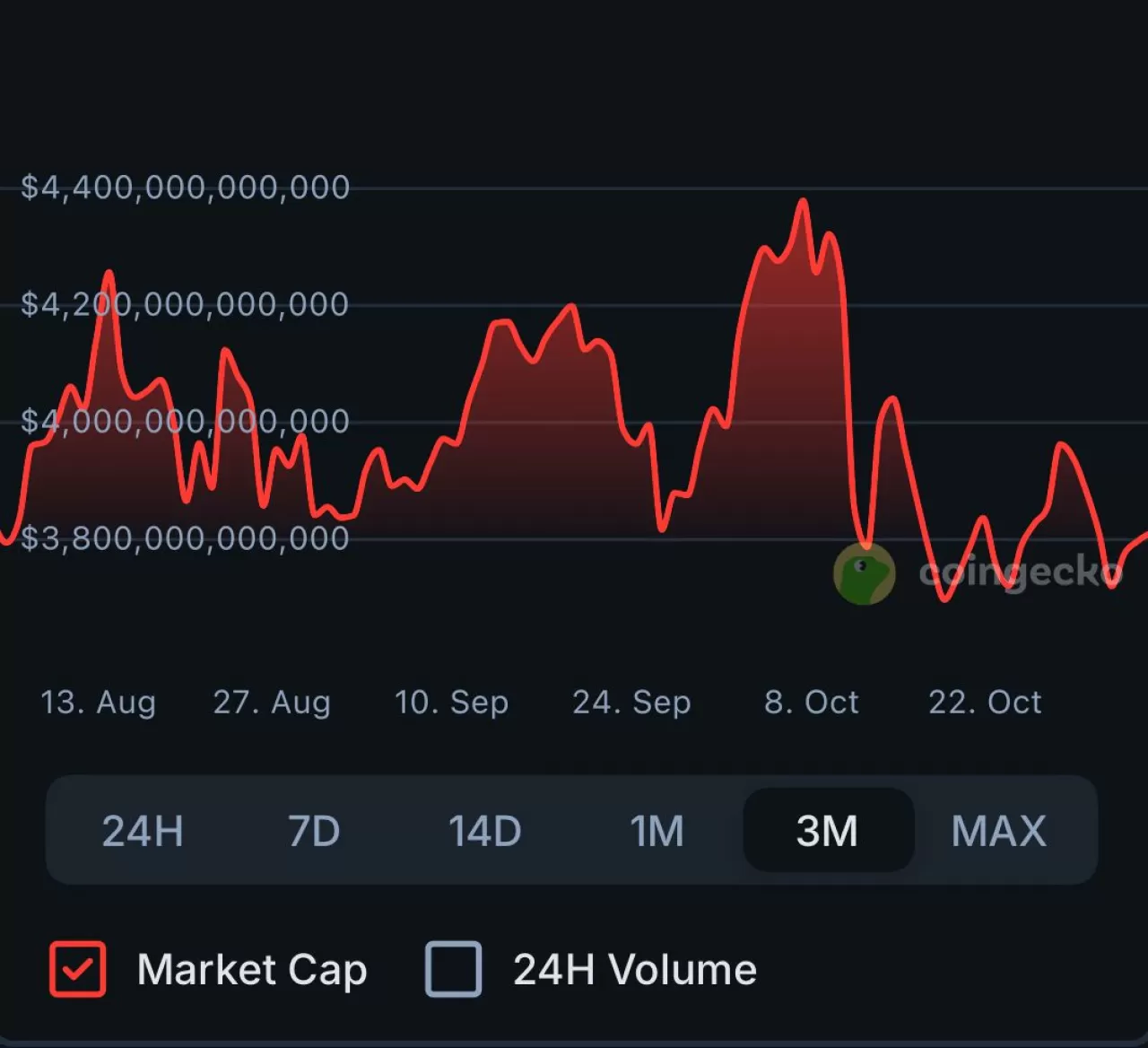
Task: Click the highest peak on the chart
Action: pos(803,205)
